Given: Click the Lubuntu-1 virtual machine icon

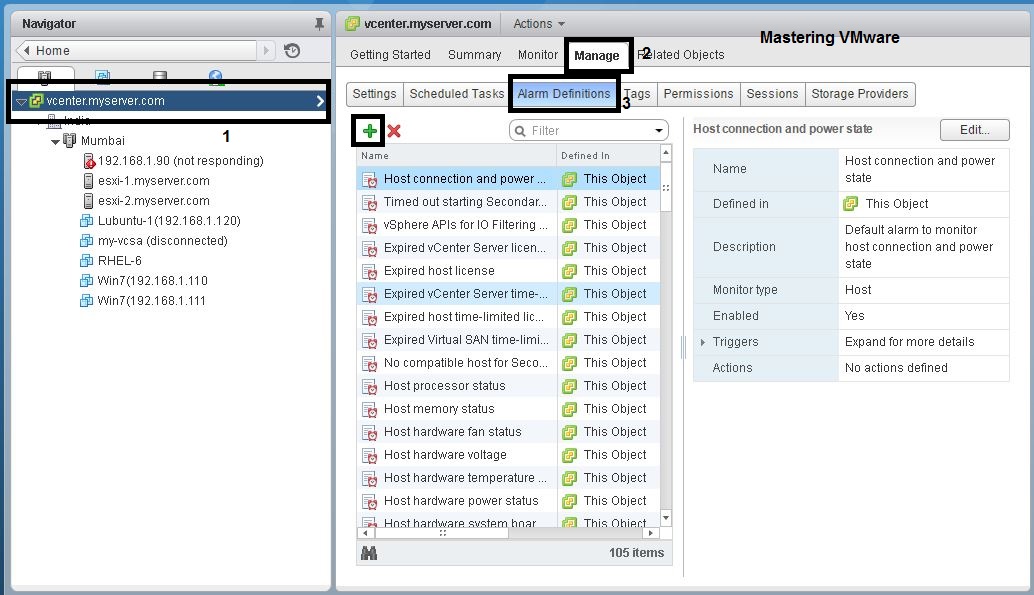Looking at the screenshot, I should (x=86, y=221).
